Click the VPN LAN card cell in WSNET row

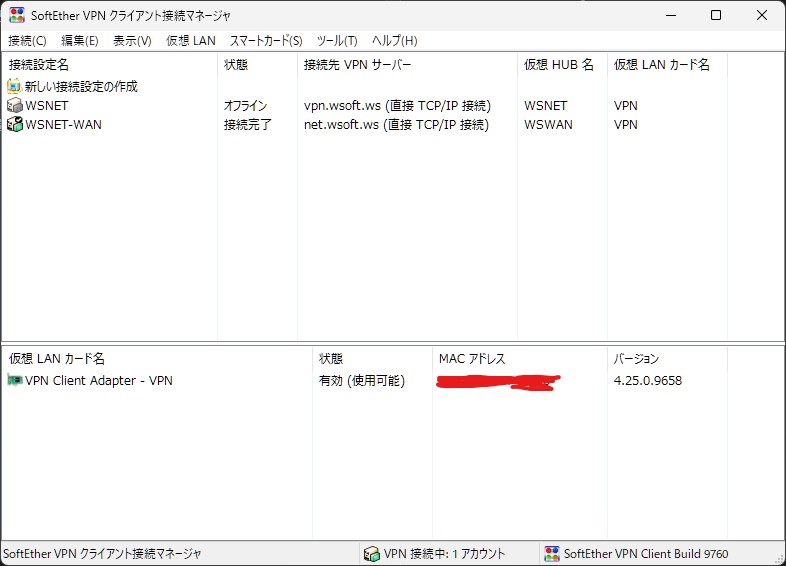click(x=626, y=105)
